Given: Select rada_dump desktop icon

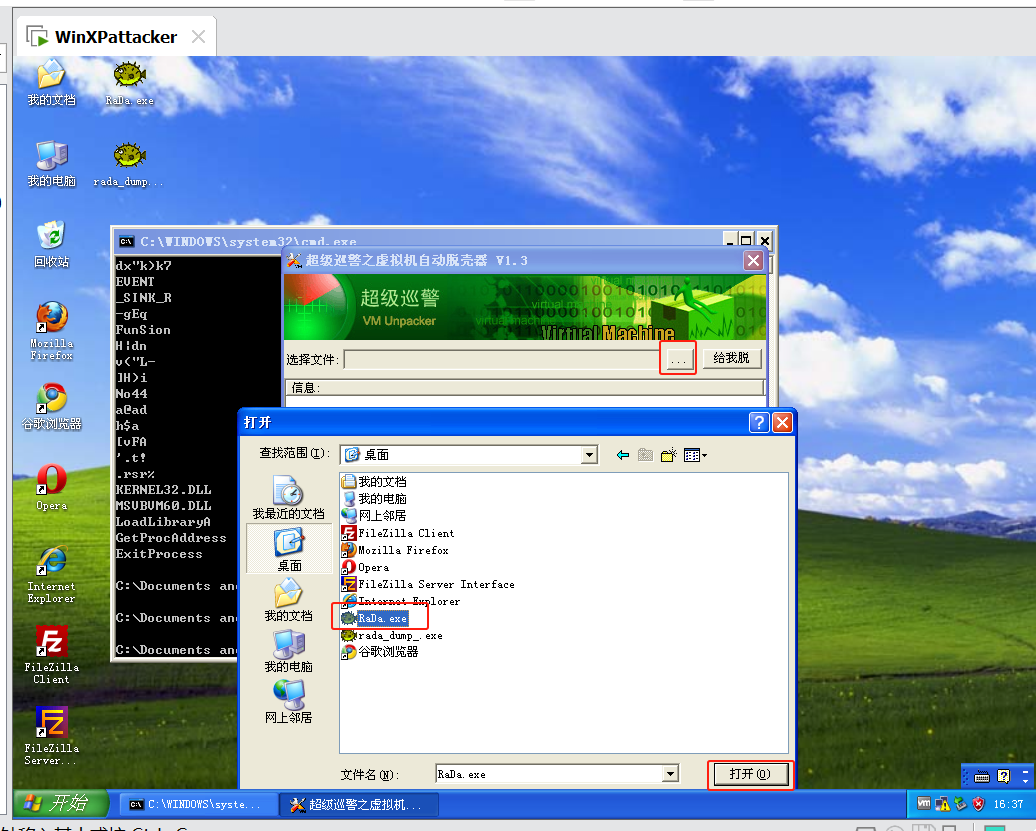Looking at the screenshot, I should [129, 164].
